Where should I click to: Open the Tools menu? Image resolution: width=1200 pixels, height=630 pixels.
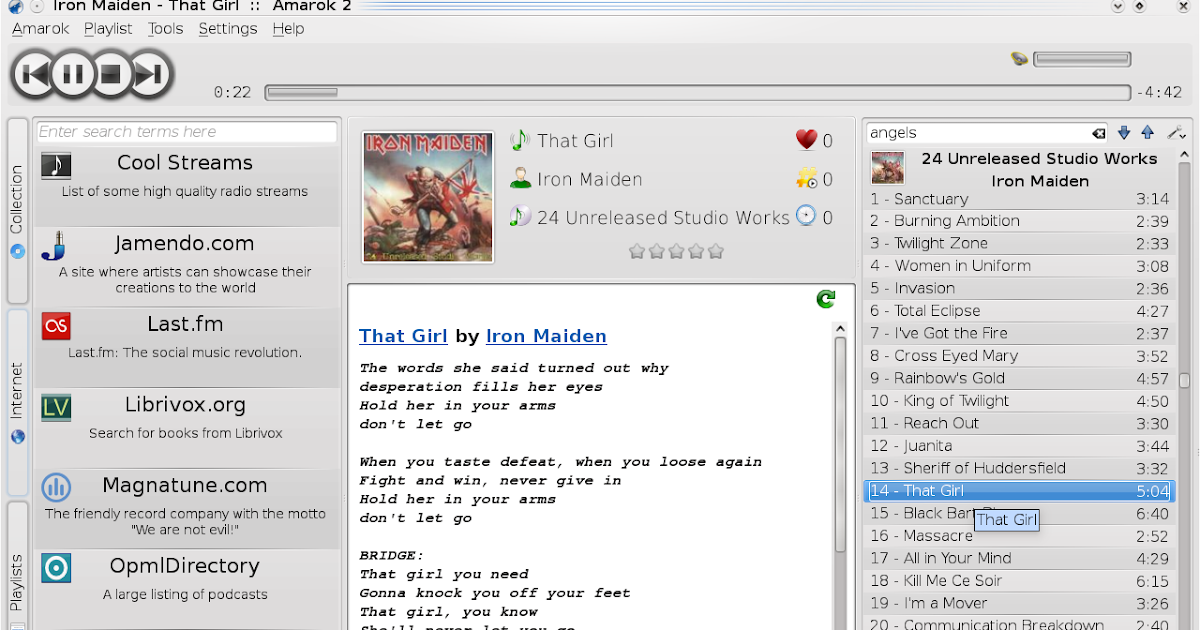click(x=165, y=28)
